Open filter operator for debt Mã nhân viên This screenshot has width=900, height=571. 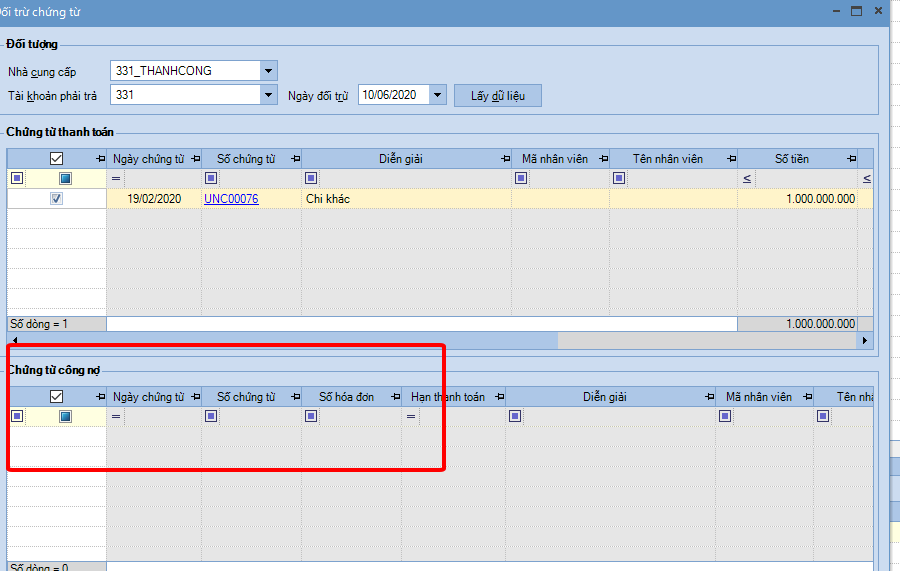click(x=725, y=416)
